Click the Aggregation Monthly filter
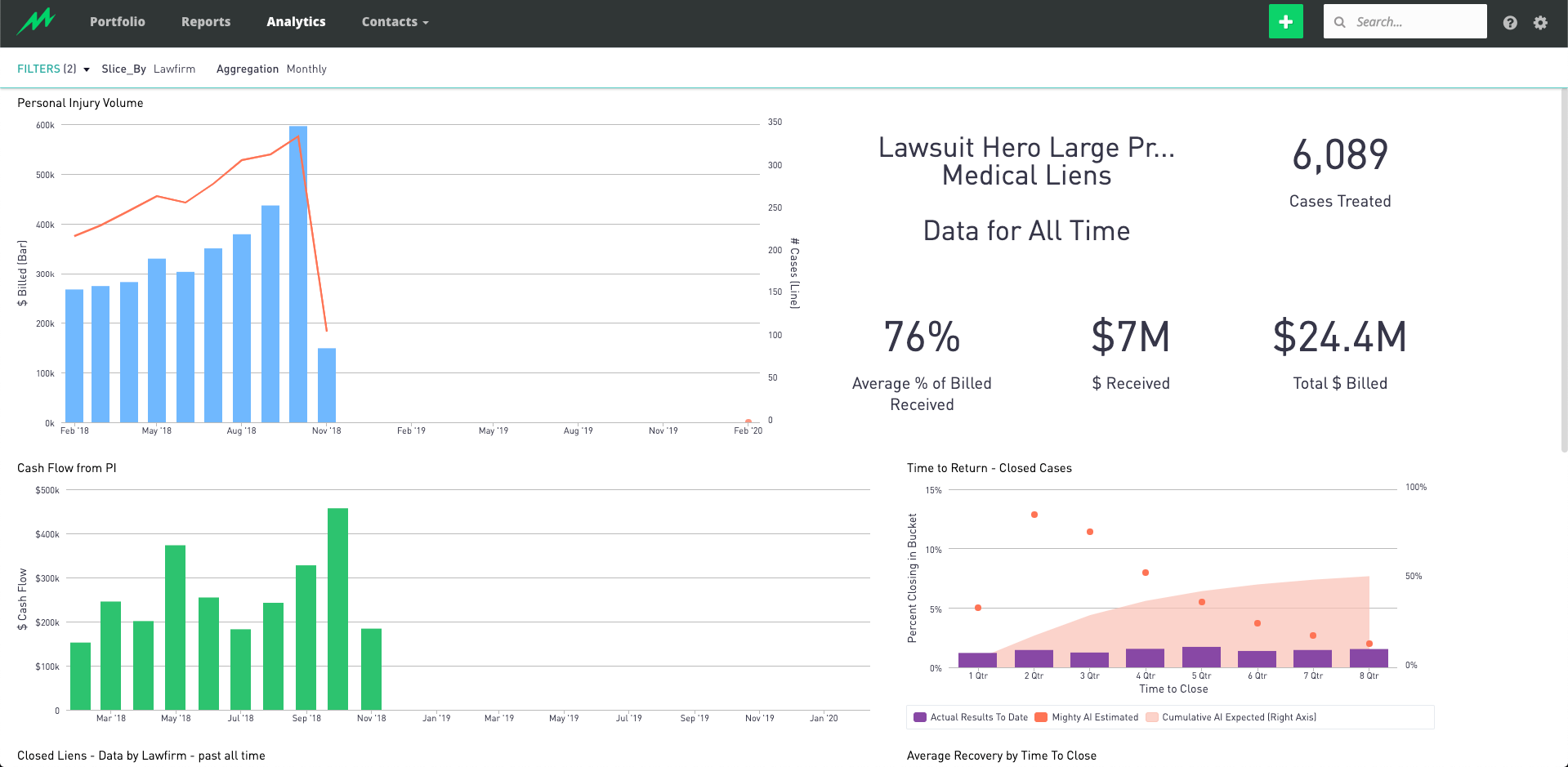 (x=271, y=69)
